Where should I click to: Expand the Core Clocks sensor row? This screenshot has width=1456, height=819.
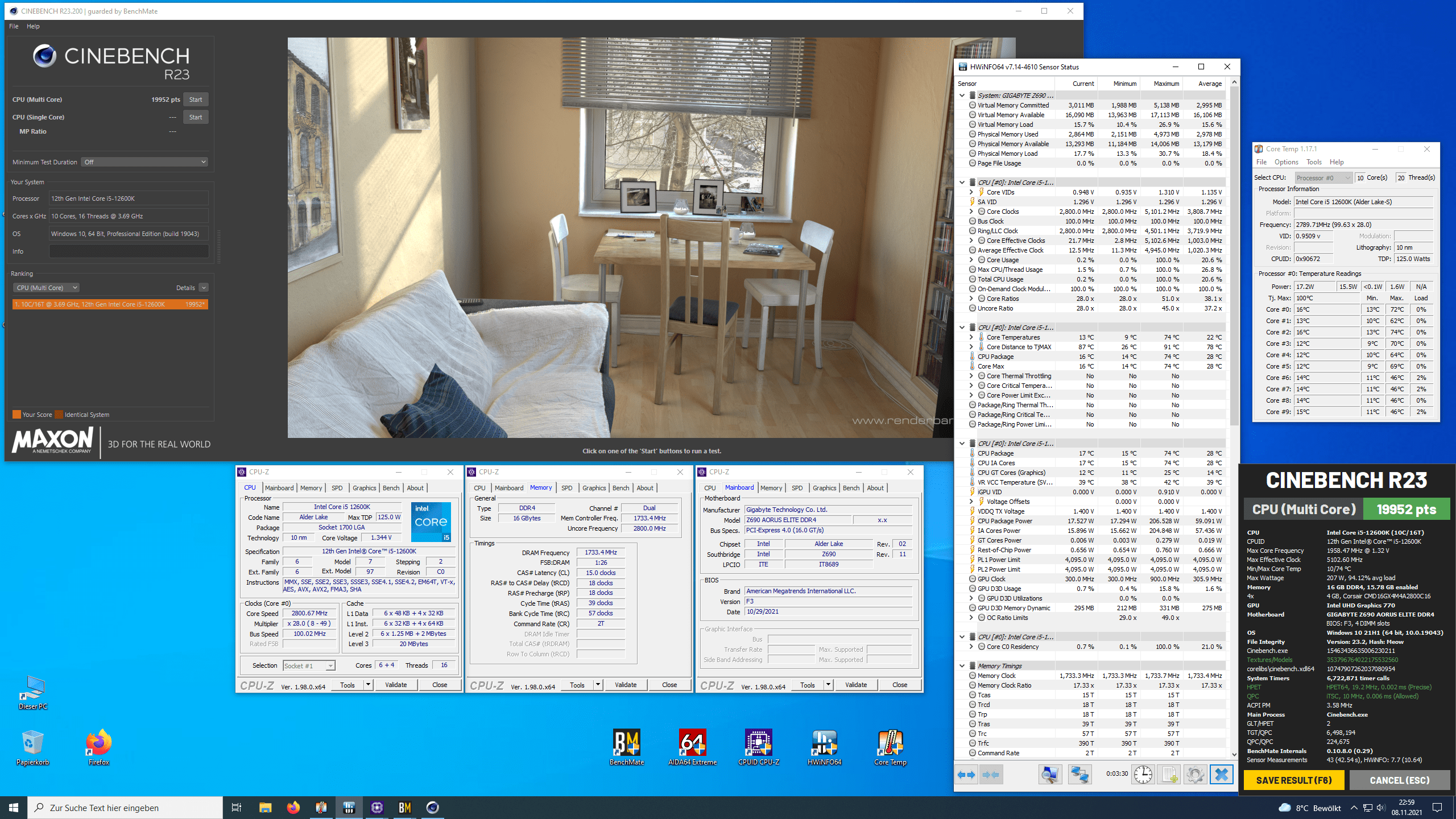[971, 212]
